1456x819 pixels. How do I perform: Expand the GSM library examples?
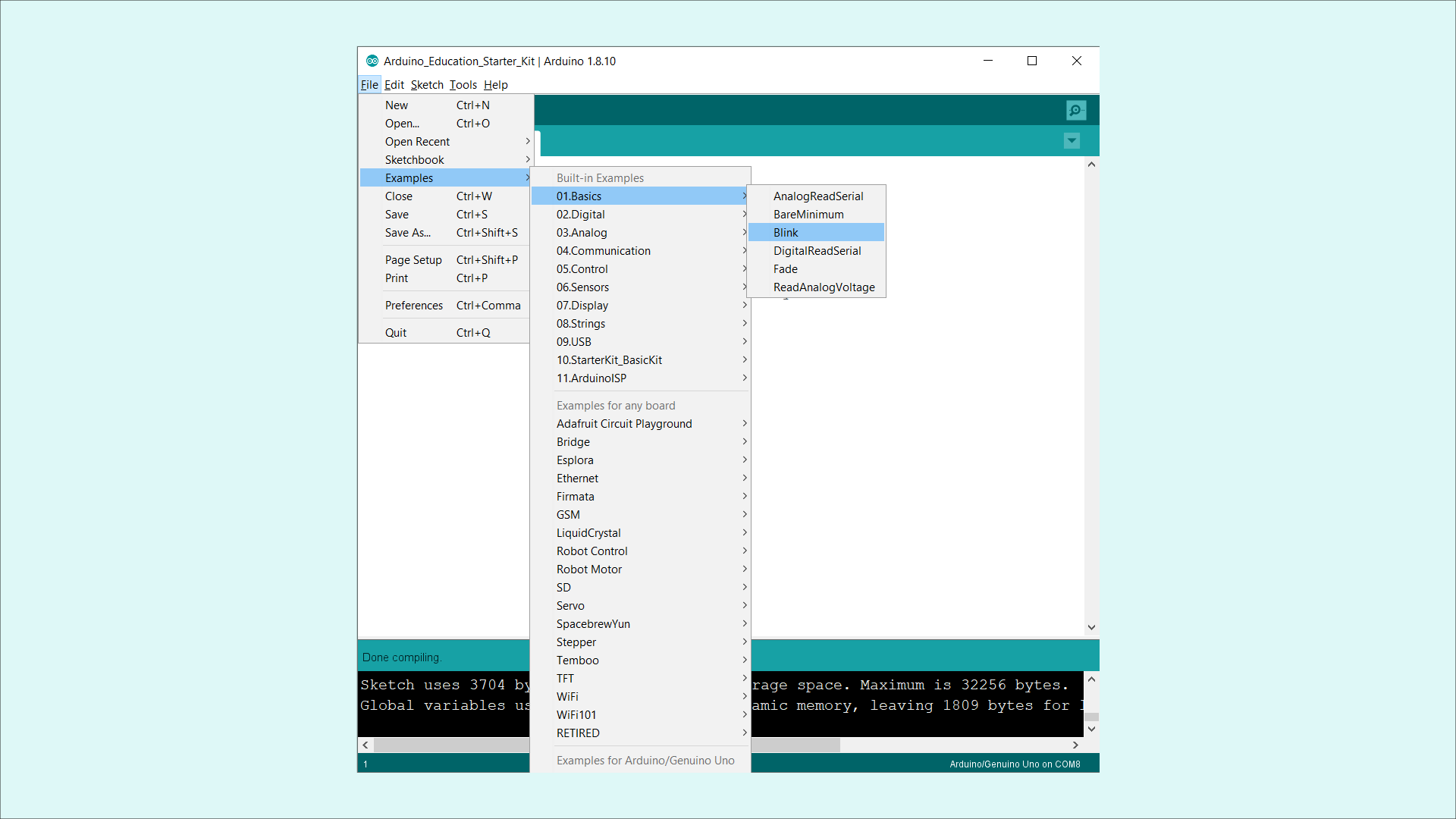pyautogui.click(x=641, y=515)
